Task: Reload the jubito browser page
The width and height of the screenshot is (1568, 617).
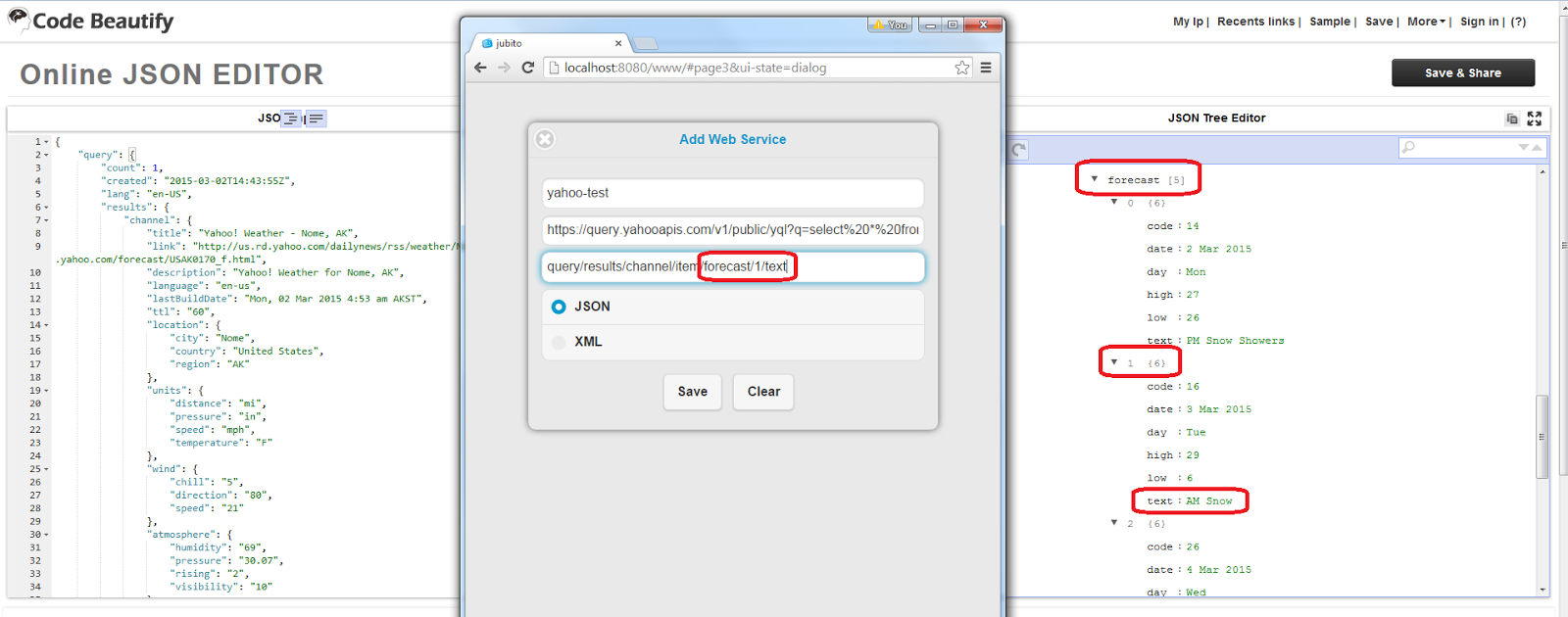Action: tap(527, 68)
